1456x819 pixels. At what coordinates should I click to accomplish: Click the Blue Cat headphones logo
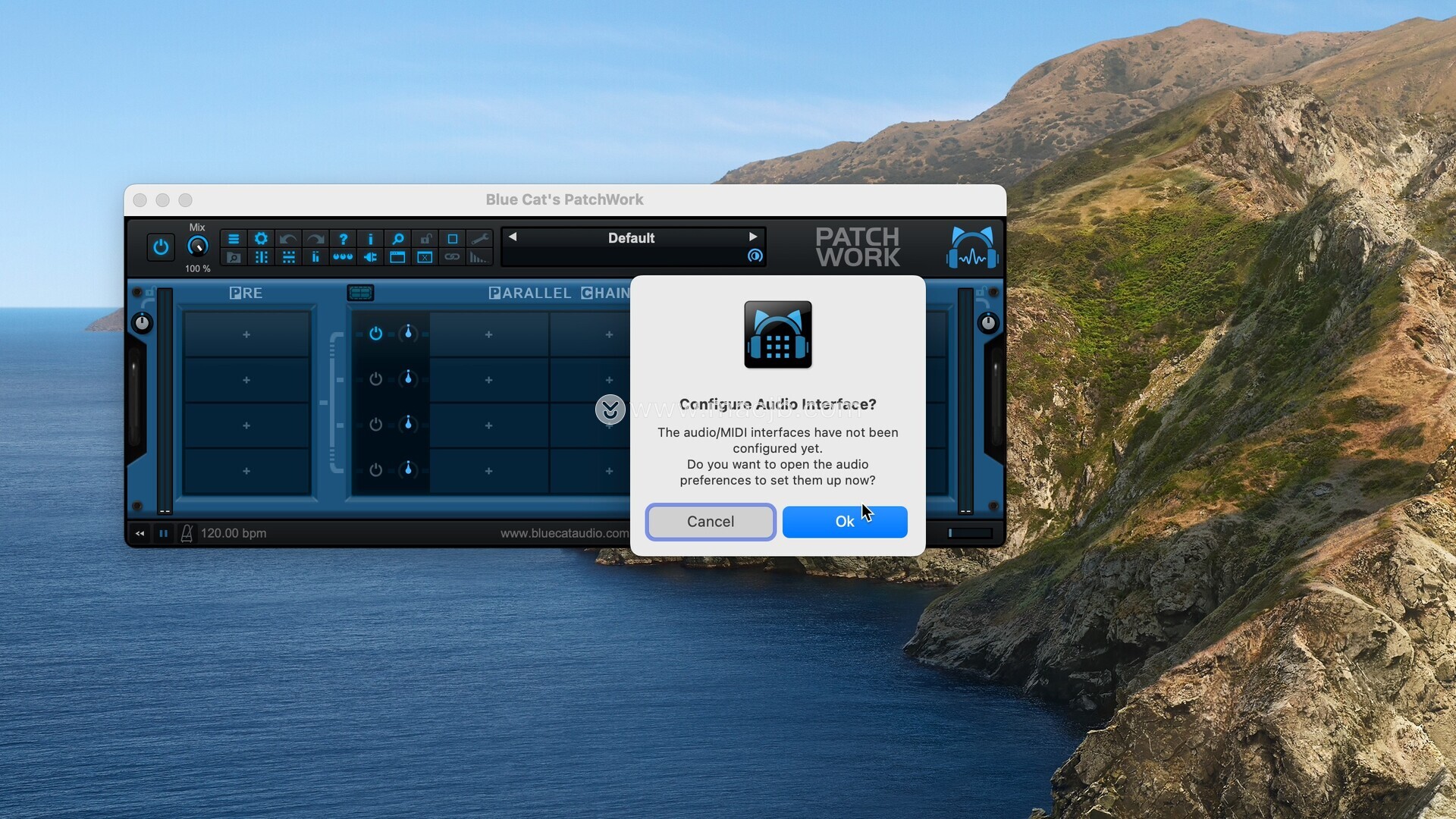pos(971,247)
